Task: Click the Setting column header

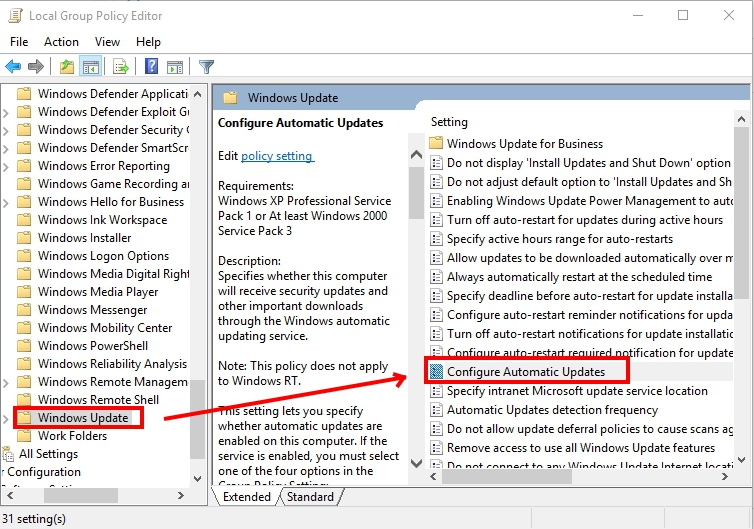Action: click(449, 122)
